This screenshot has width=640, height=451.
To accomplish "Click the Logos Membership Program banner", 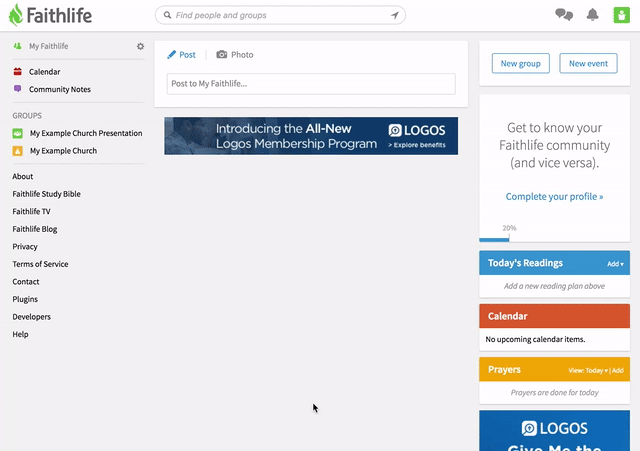I will coord(311,136).
